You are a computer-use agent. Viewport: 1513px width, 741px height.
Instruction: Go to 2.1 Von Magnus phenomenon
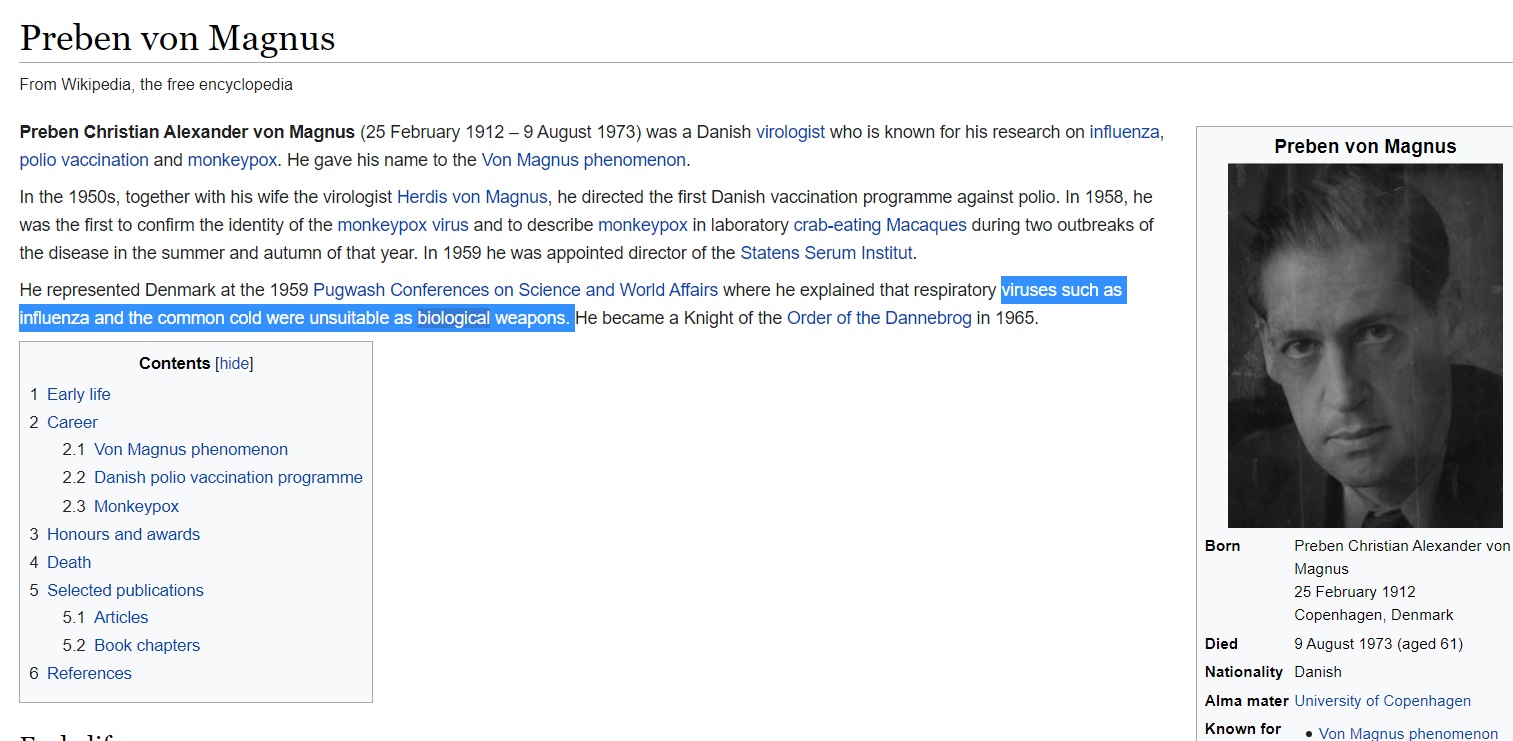click(x=191, y=450)
